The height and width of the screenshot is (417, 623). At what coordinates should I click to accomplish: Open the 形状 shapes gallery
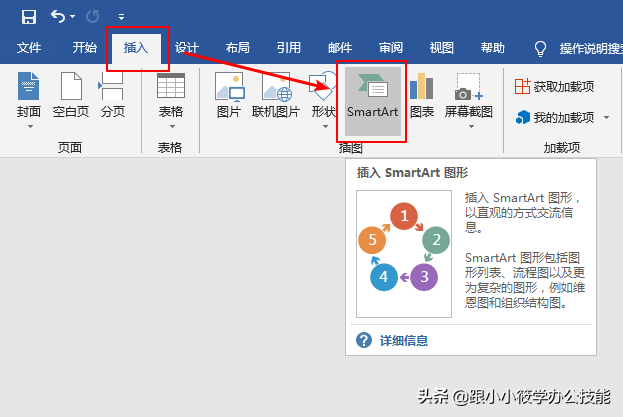click(x=323, y=95)
